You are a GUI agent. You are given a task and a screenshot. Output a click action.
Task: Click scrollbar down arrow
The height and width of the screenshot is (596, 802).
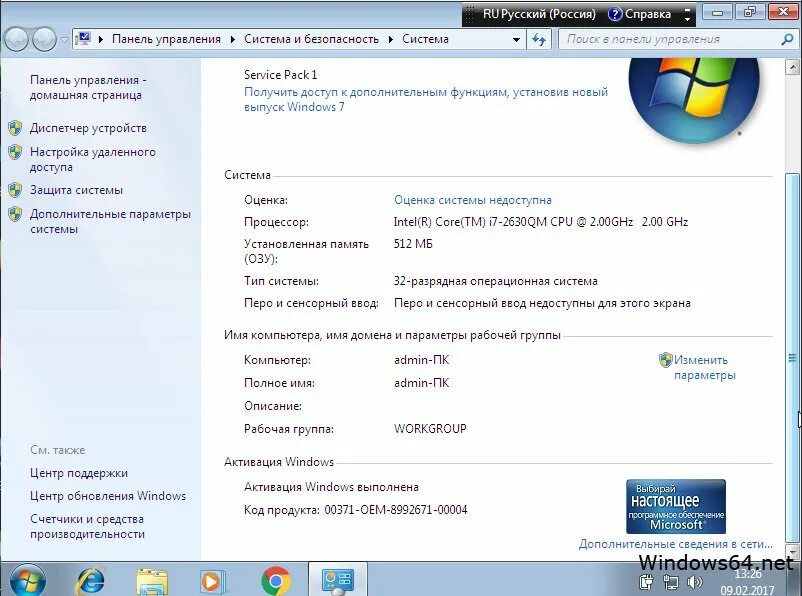pos(792,551)
